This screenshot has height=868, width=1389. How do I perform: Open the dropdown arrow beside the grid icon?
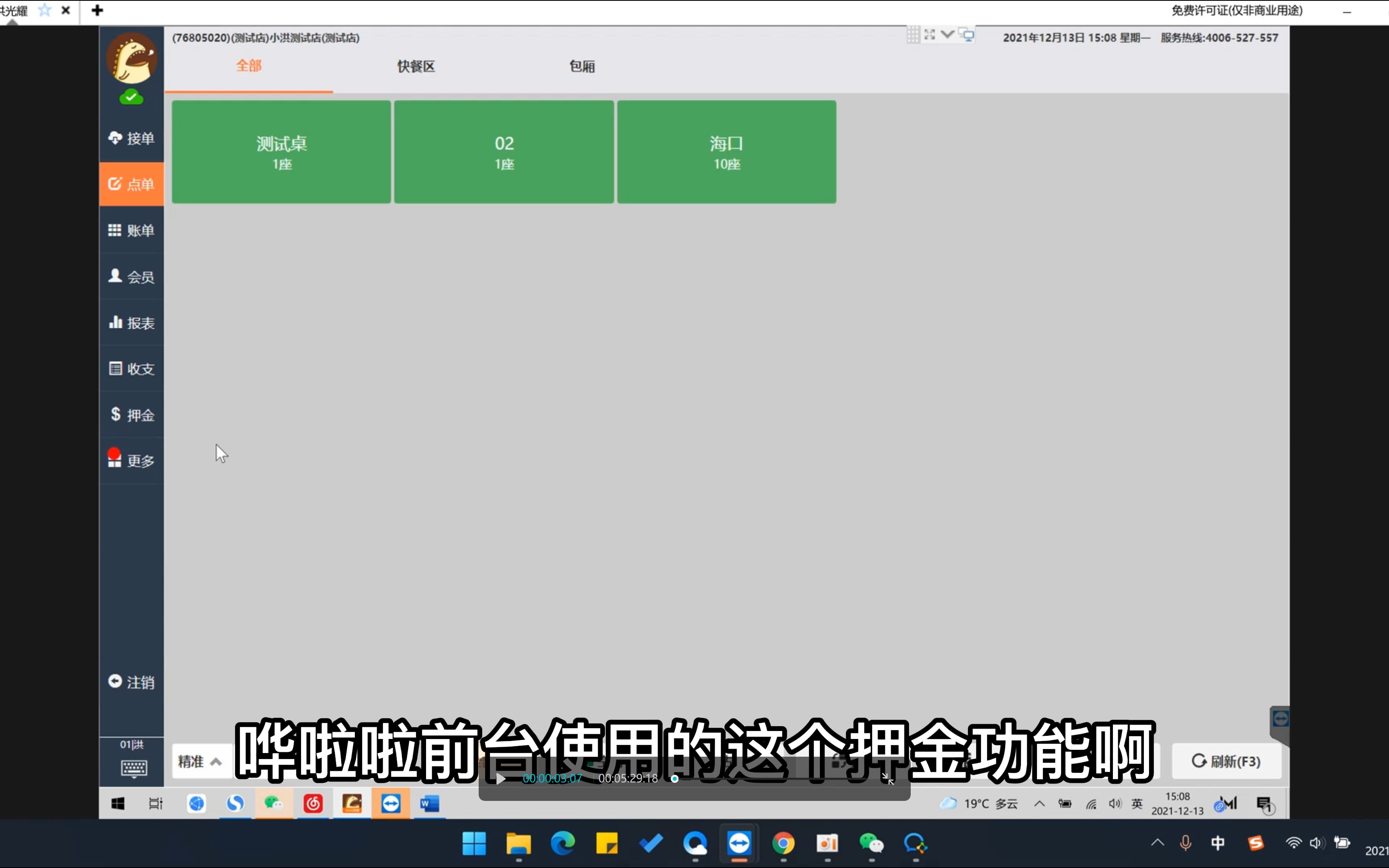coord(947,35)
